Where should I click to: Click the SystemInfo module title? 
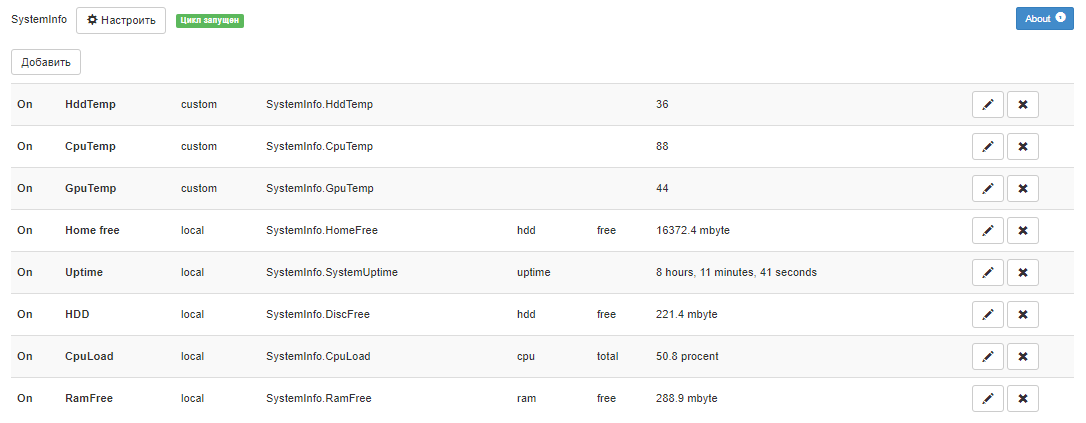pyautogui.click(x=39, y=20)
